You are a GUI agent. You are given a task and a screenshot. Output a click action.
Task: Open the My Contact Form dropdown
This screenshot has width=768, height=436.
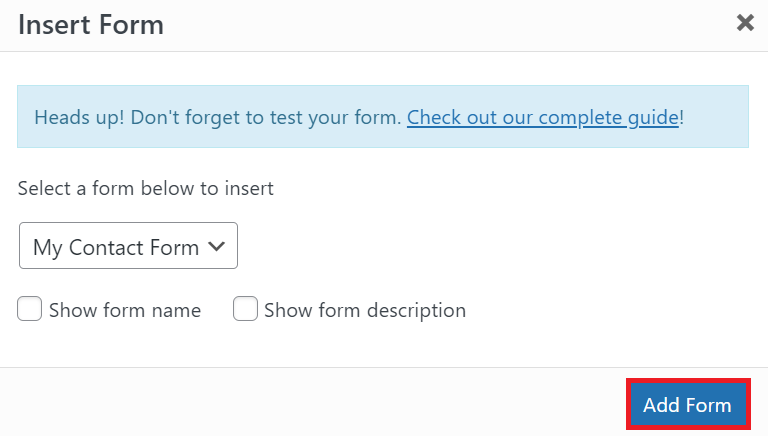[x=128, y=246]
